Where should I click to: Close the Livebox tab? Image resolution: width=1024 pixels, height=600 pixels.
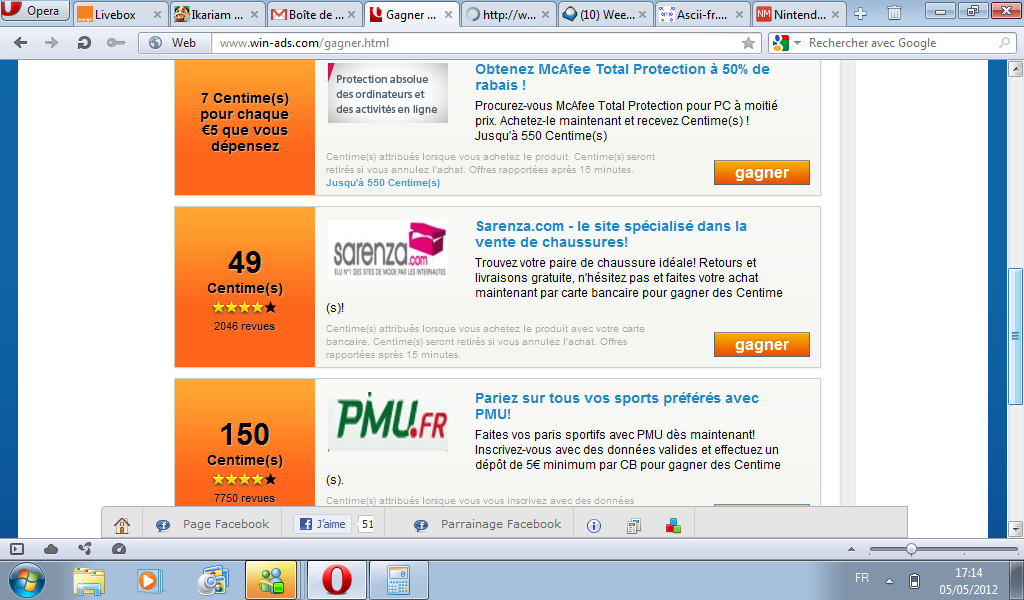157,14
